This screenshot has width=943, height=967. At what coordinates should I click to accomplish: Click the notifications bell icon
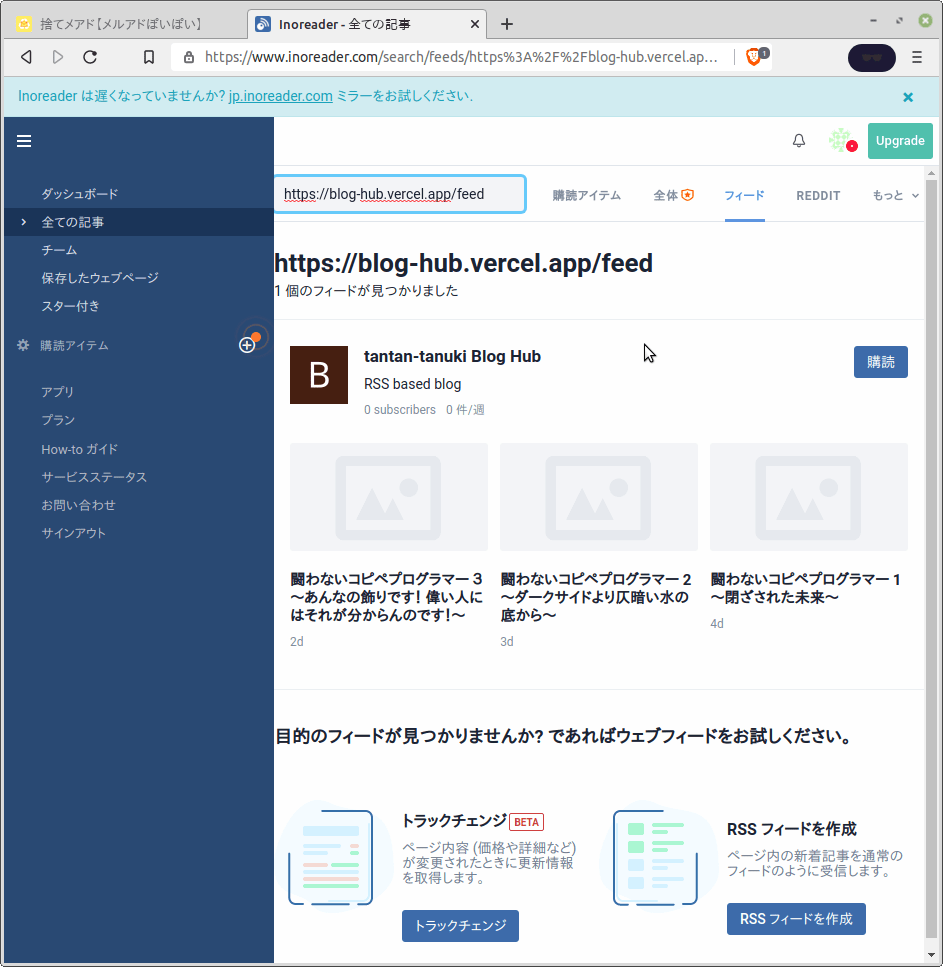coord(799,141)
